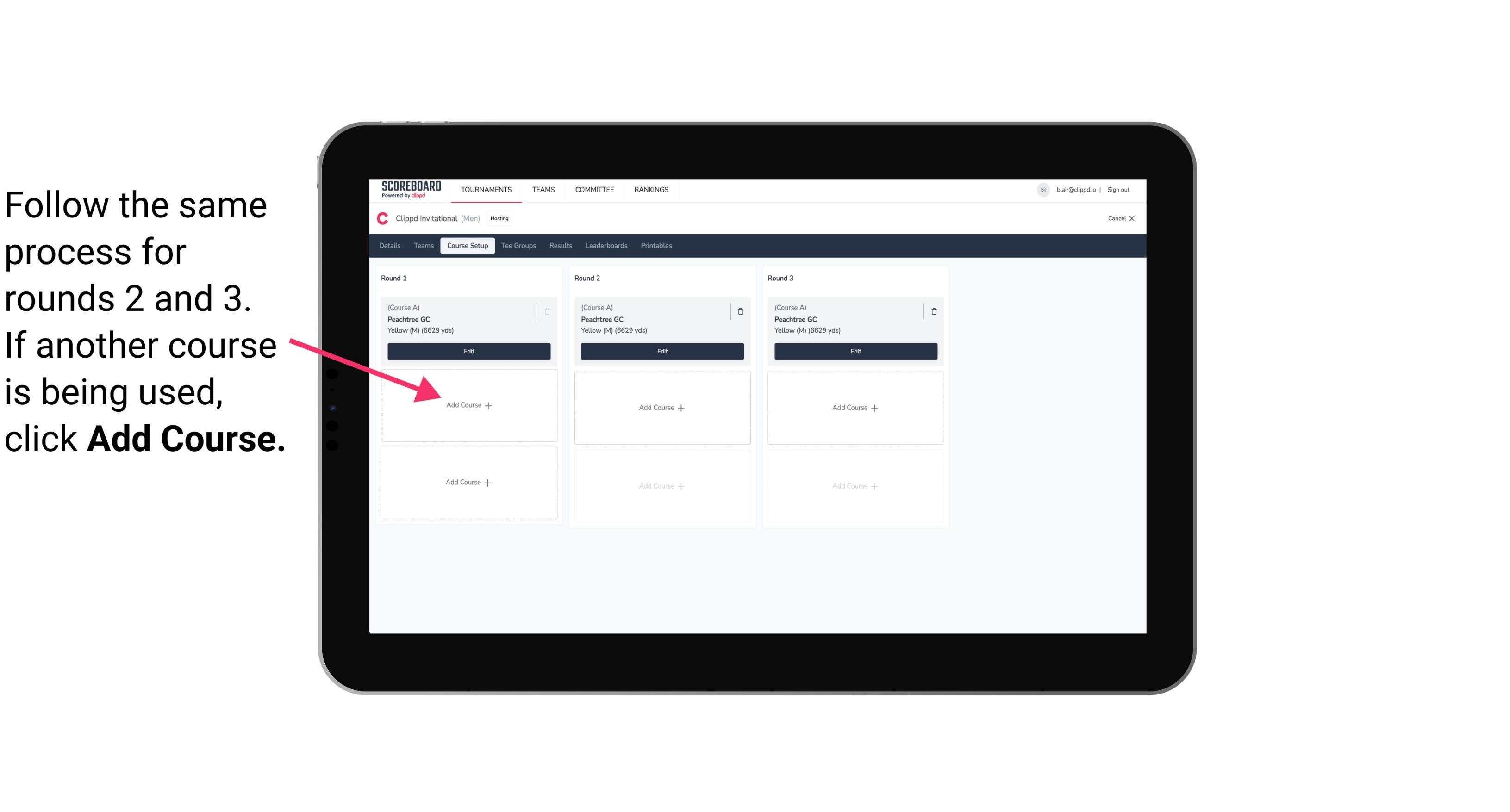Click Edit button for Round 1 course
Viewport: 1510px width, 812px height.
click(467, 351)
